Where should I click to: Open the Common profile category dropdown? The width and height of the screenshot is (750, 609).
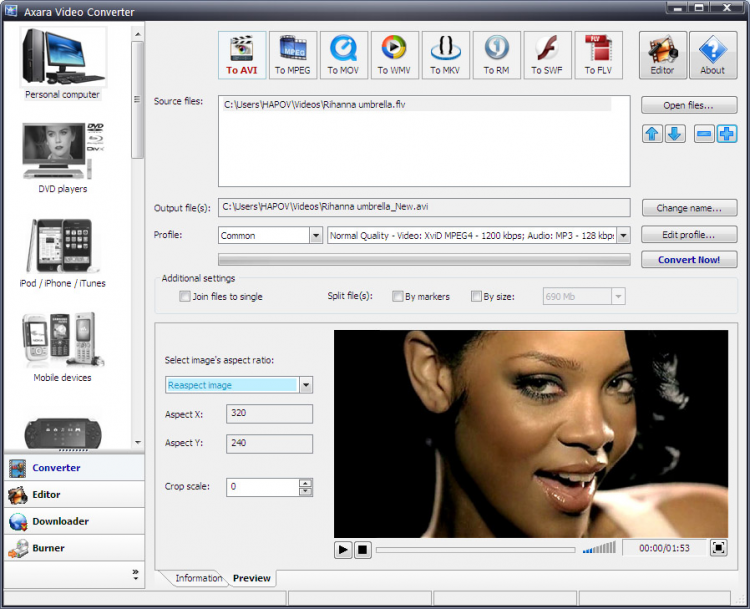coord(316,235)
